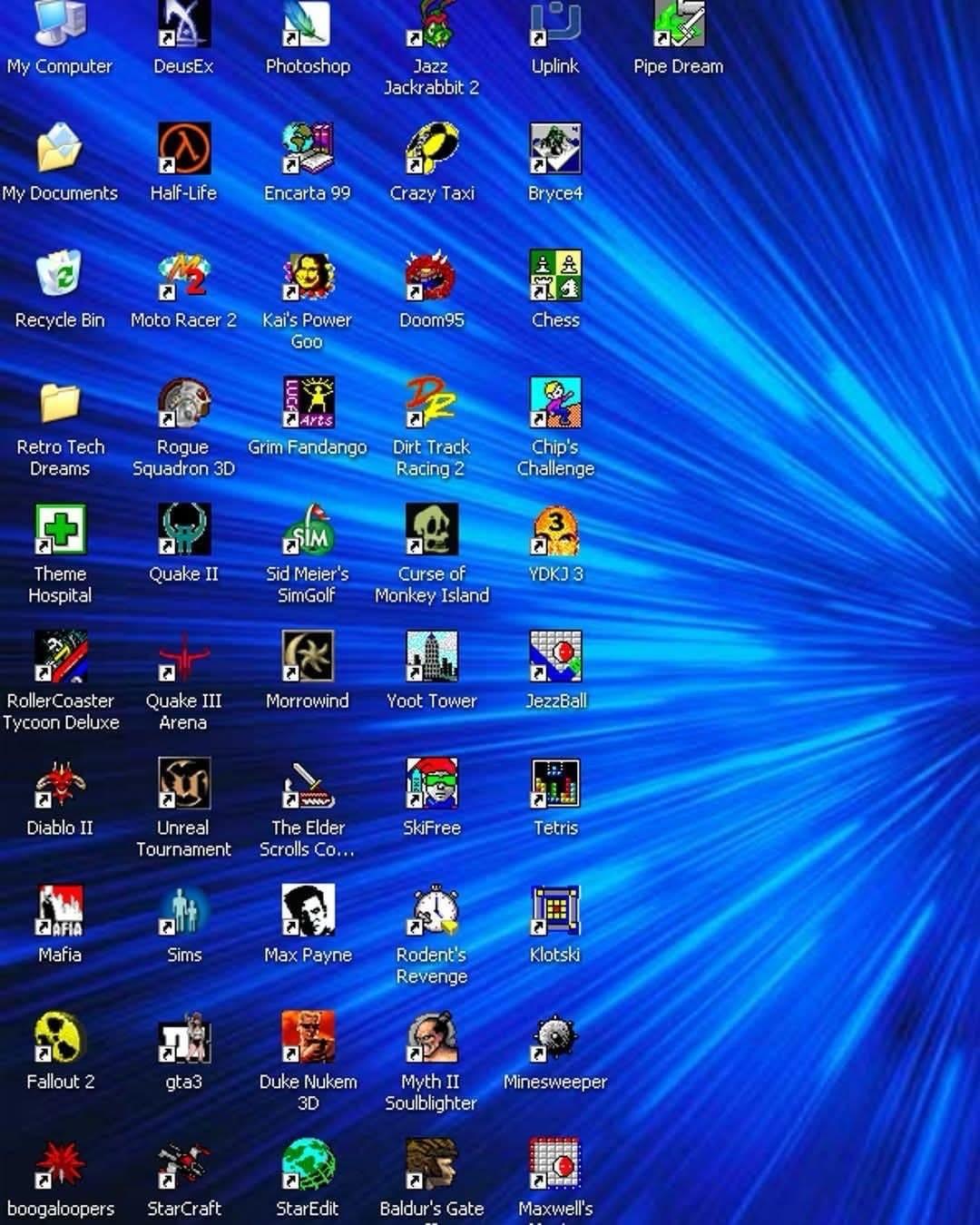The width and height of the screenshot is (980, 1225).
Task: Click the Diablo II shortcut
Action: tap(60, 783)
